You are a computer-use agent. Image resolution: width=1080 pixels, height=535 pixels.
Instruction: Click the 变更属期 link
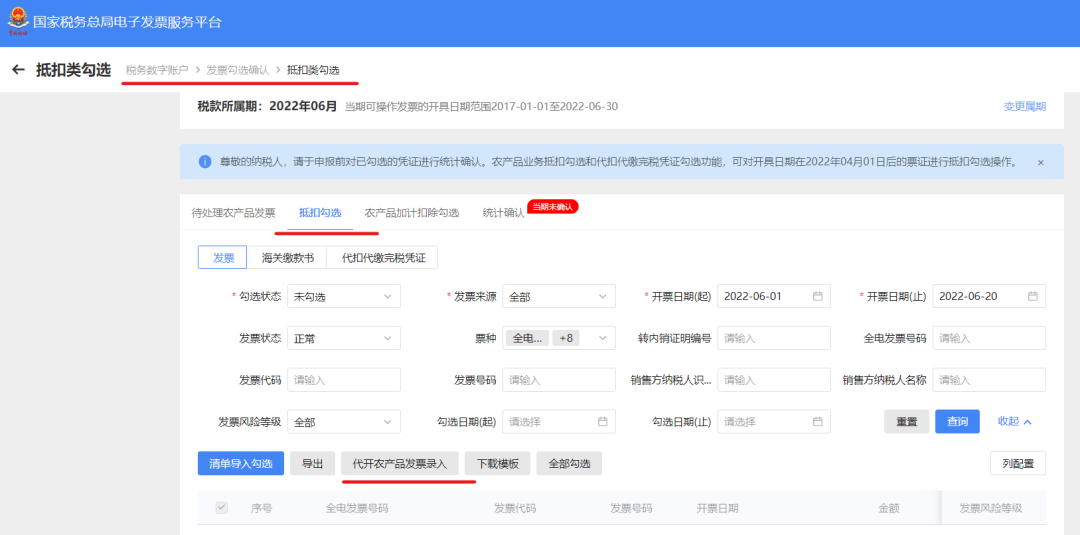pos(1024,107)
